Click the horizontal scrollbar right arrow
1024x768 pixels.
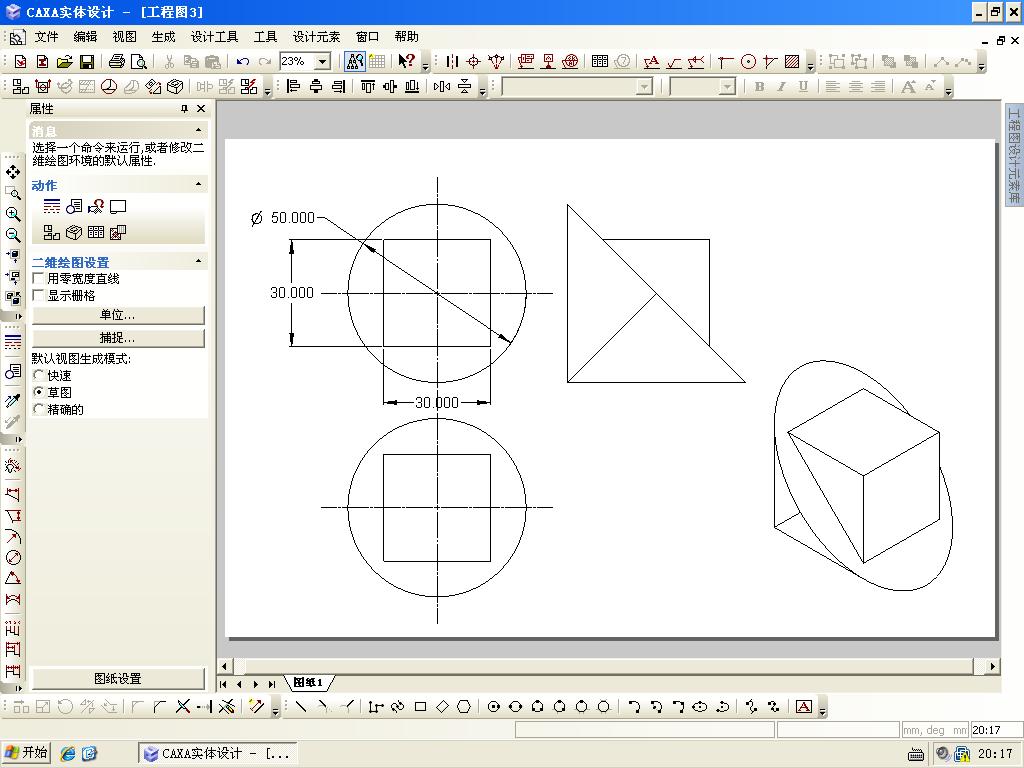coord(993,667)
